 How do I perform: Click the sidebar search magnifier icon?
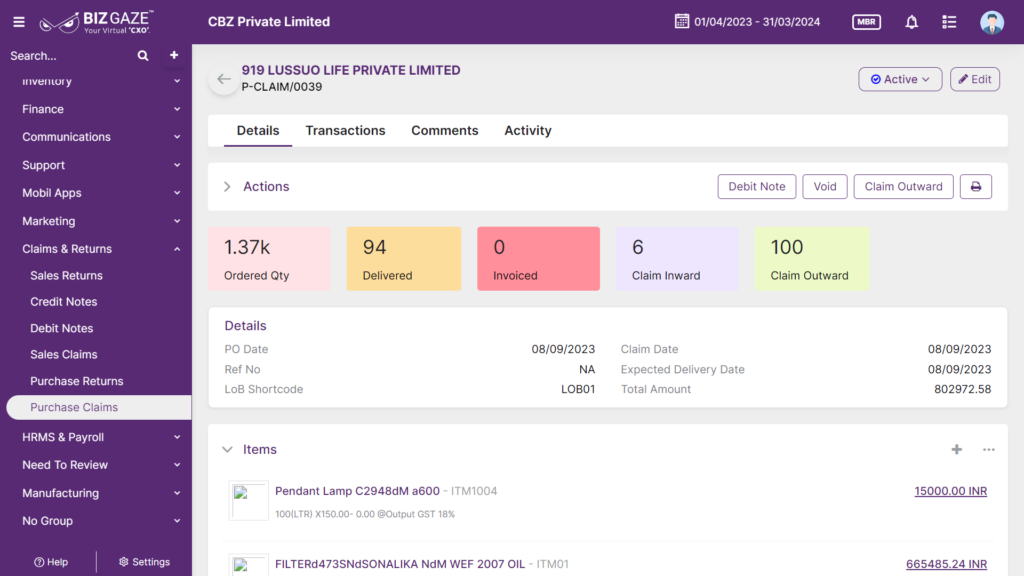point(143,56)
